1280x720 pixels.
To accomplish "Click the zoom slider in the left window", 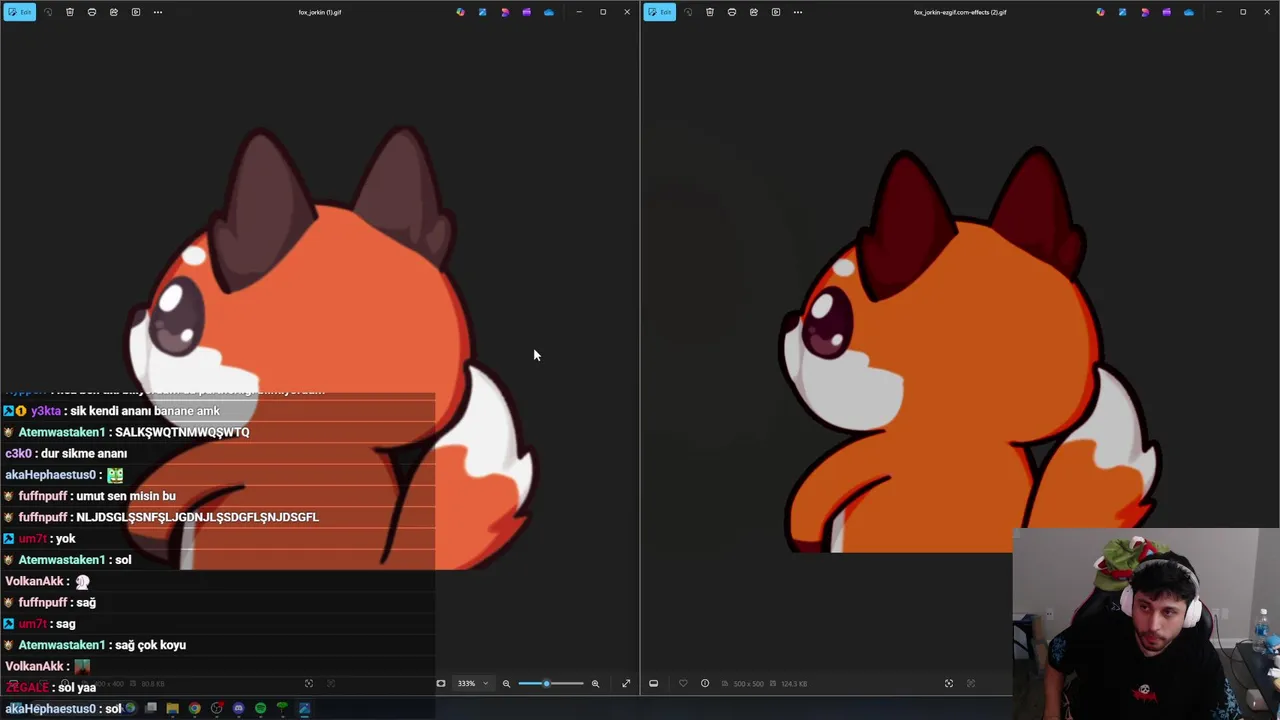I will [x=550, y=683].
